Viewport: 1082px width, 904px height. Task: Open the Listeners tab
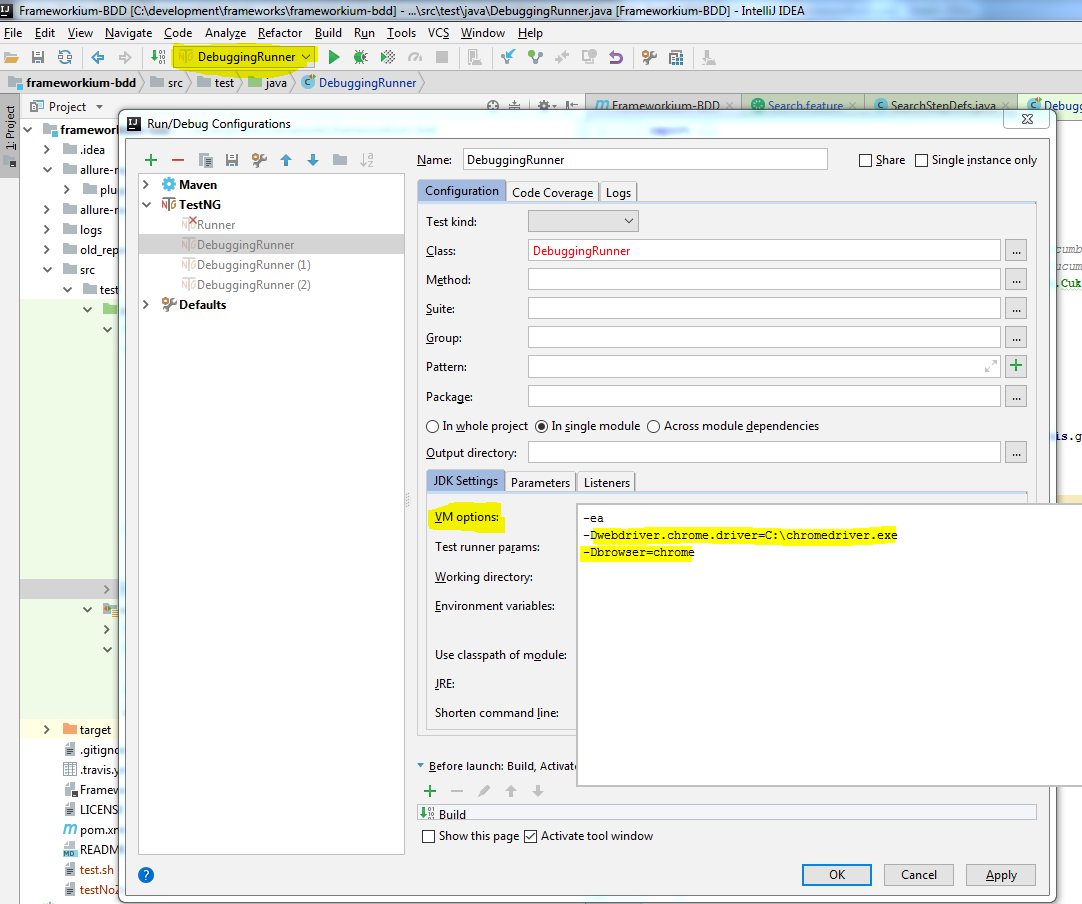pos(607,482)
